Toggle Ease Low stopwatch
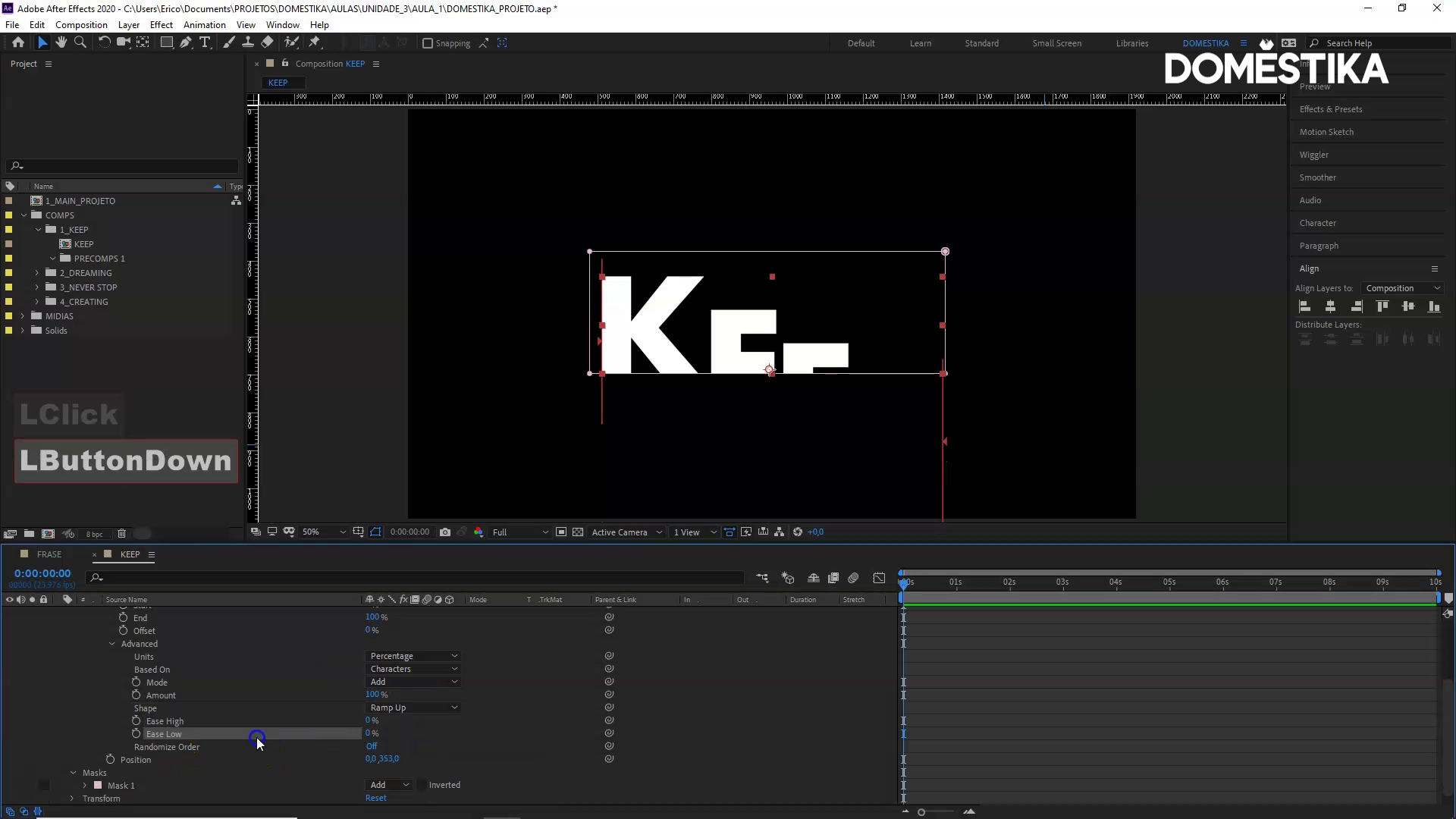The height and width of the screenshot is (819, 1456). click(x=136, y=734)
